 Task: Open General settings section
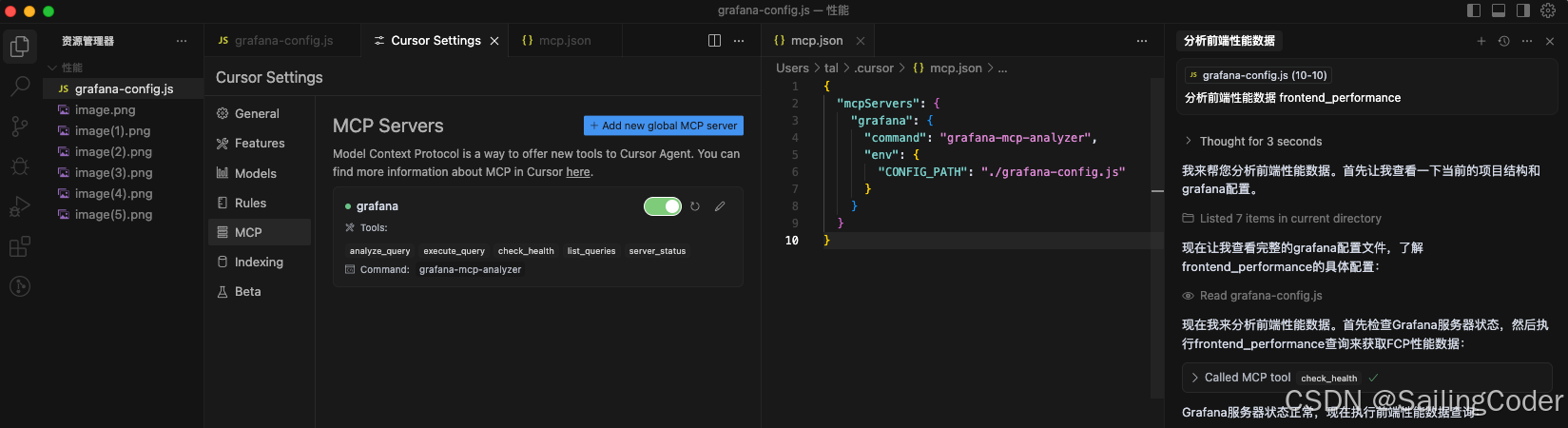click(260, 113)
